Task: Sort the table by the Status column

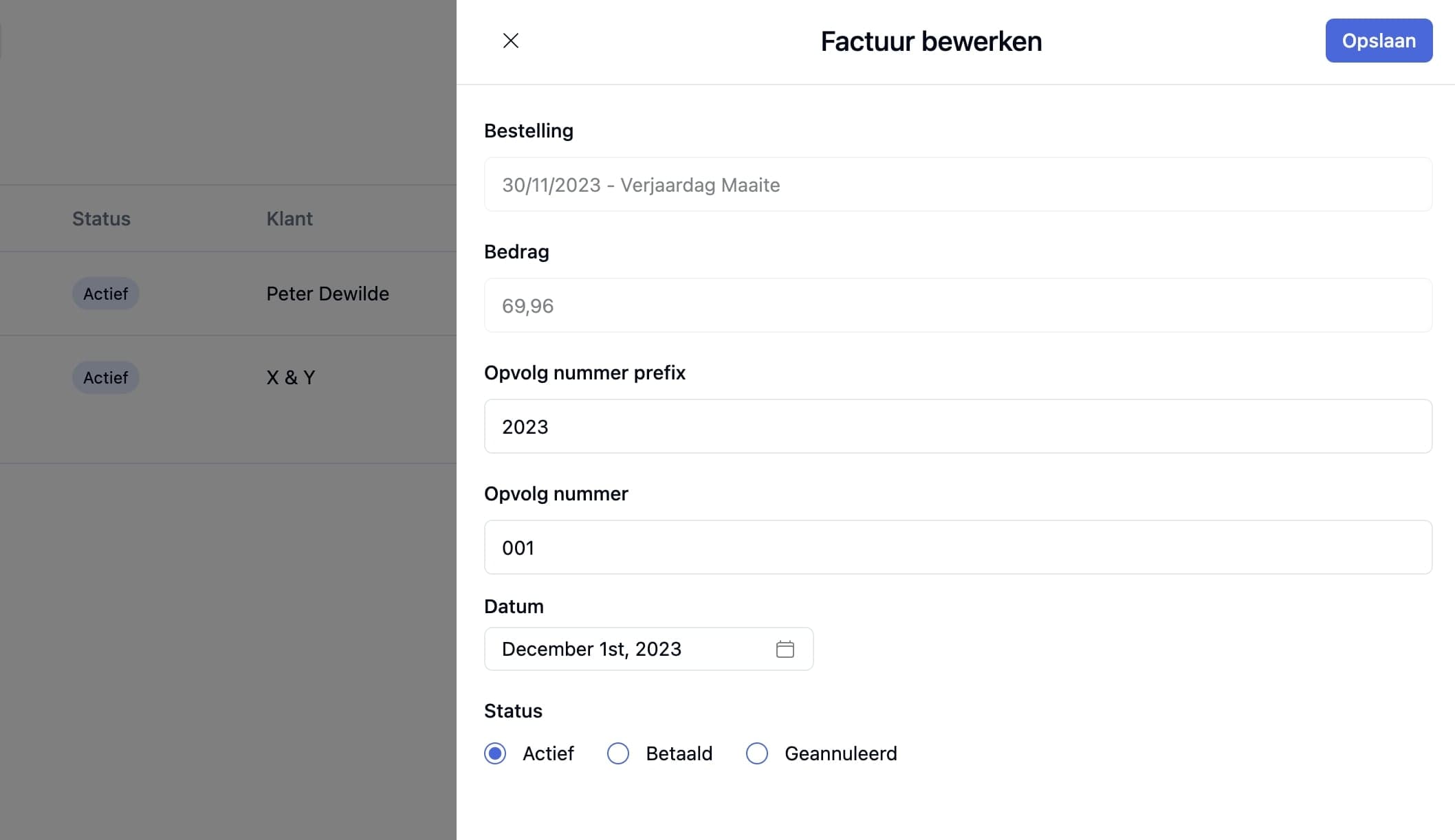Action: [x=101, y=219]
